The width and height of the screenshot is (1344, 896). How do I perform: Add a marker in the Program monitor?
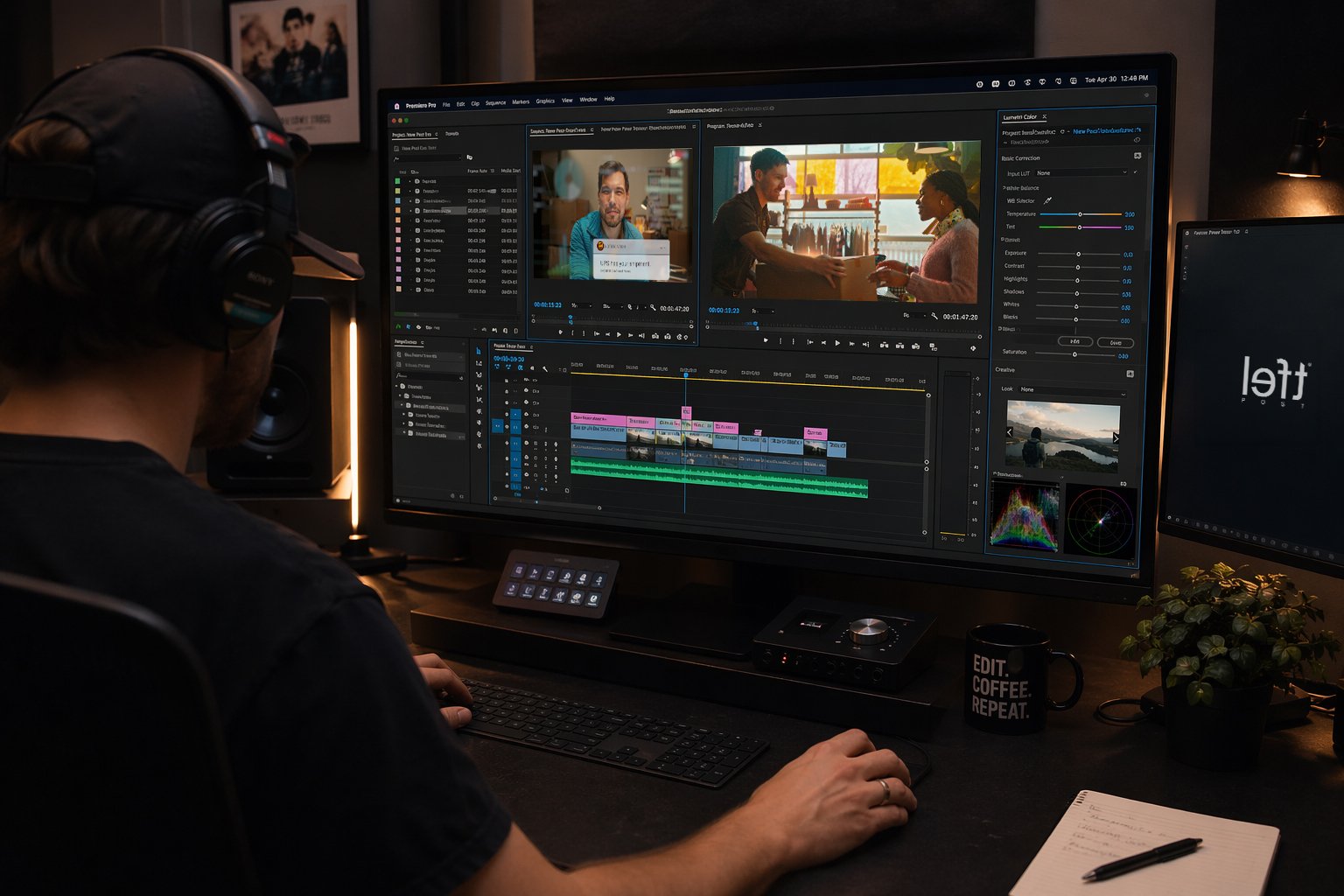pos(766,340)
